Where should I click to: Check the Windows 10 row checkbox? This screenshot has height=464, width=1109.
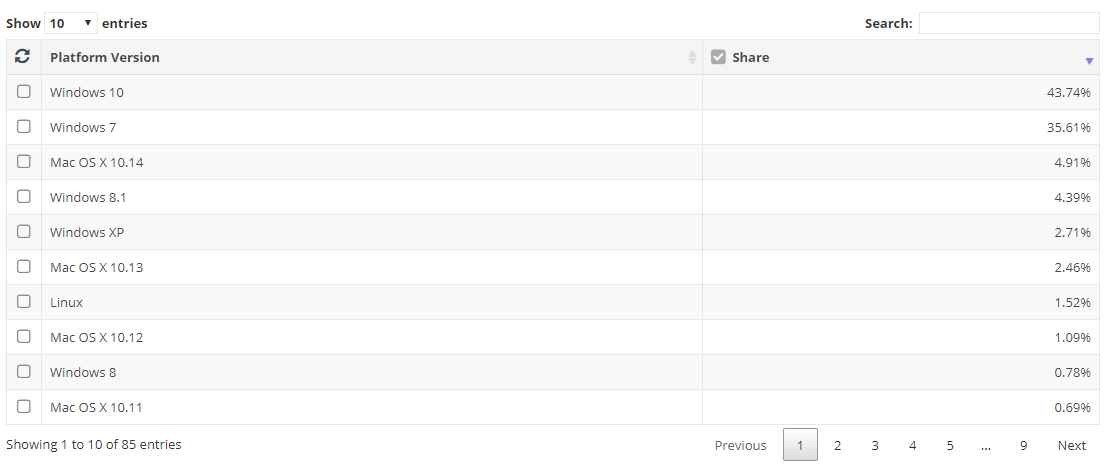tap(24, 92)
